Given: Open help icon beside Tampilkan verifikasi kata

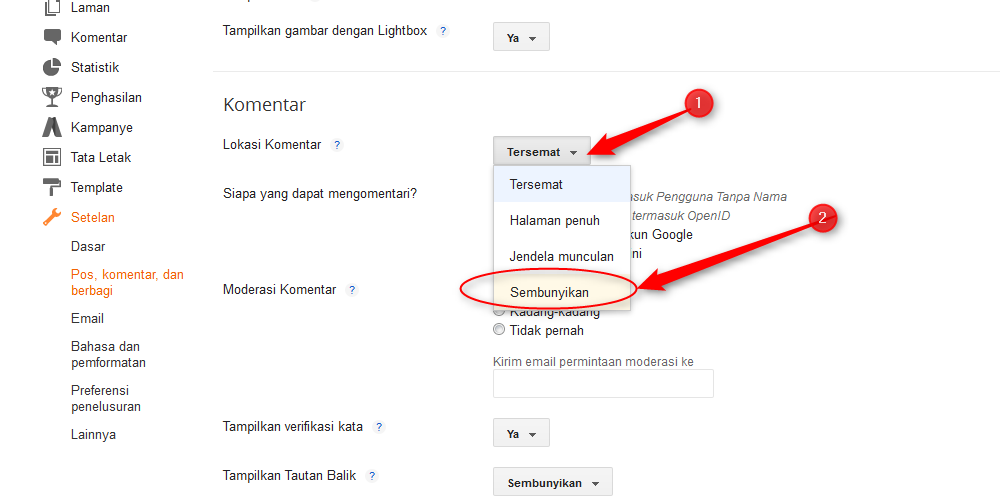Looking at the screenshot, I should [x=379, y=427].
